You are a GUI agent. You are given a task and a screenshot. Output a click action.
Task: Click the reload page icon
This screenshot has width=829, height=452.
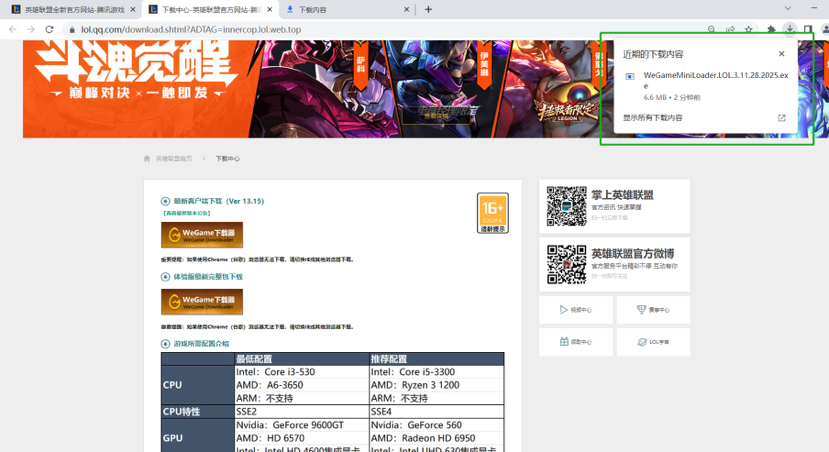click(x=49, y=29)
